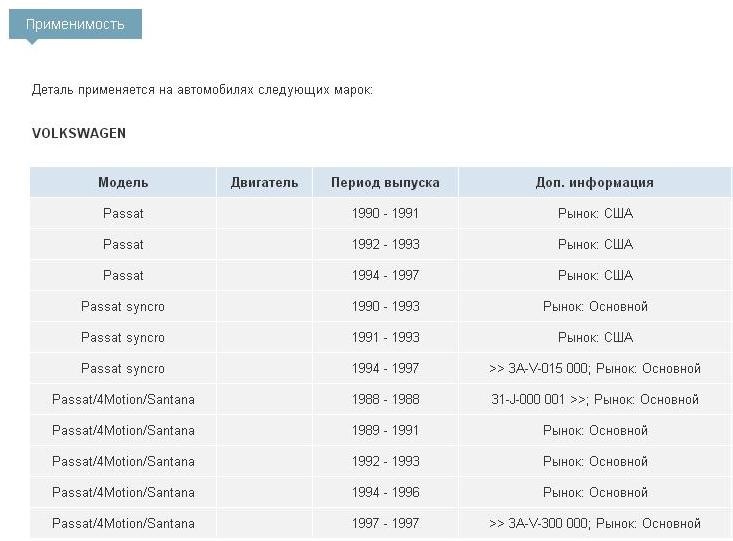Image resolution: width=733 pixels, height=541 pixels.
Task: Click the 1997 - 1997 period cell
Action: tap(385, 523)
